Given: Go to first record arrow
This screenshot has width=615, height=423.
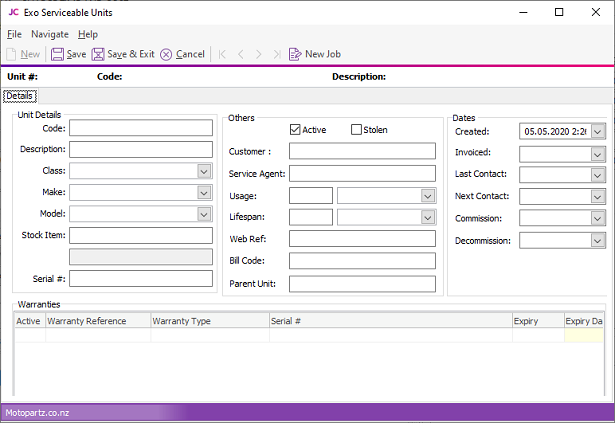Looking at the screenshot, I should tap(223, 54).
